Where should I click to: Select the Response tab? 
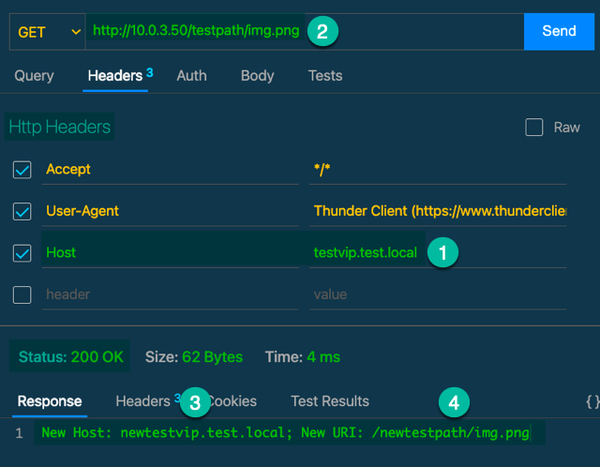(49, 401)
